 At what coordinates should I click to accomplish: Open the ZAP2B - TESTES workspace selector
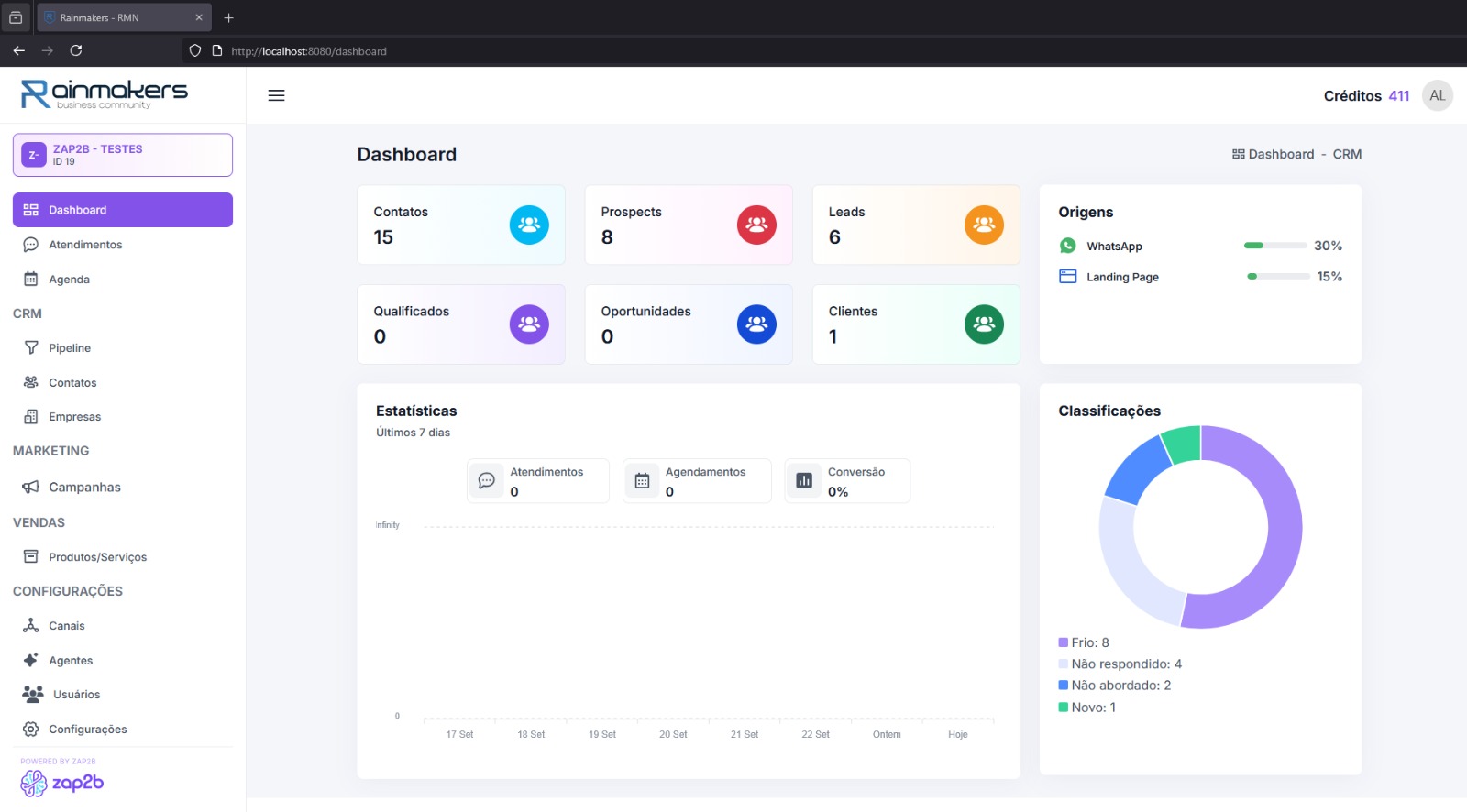coord(123,155)
